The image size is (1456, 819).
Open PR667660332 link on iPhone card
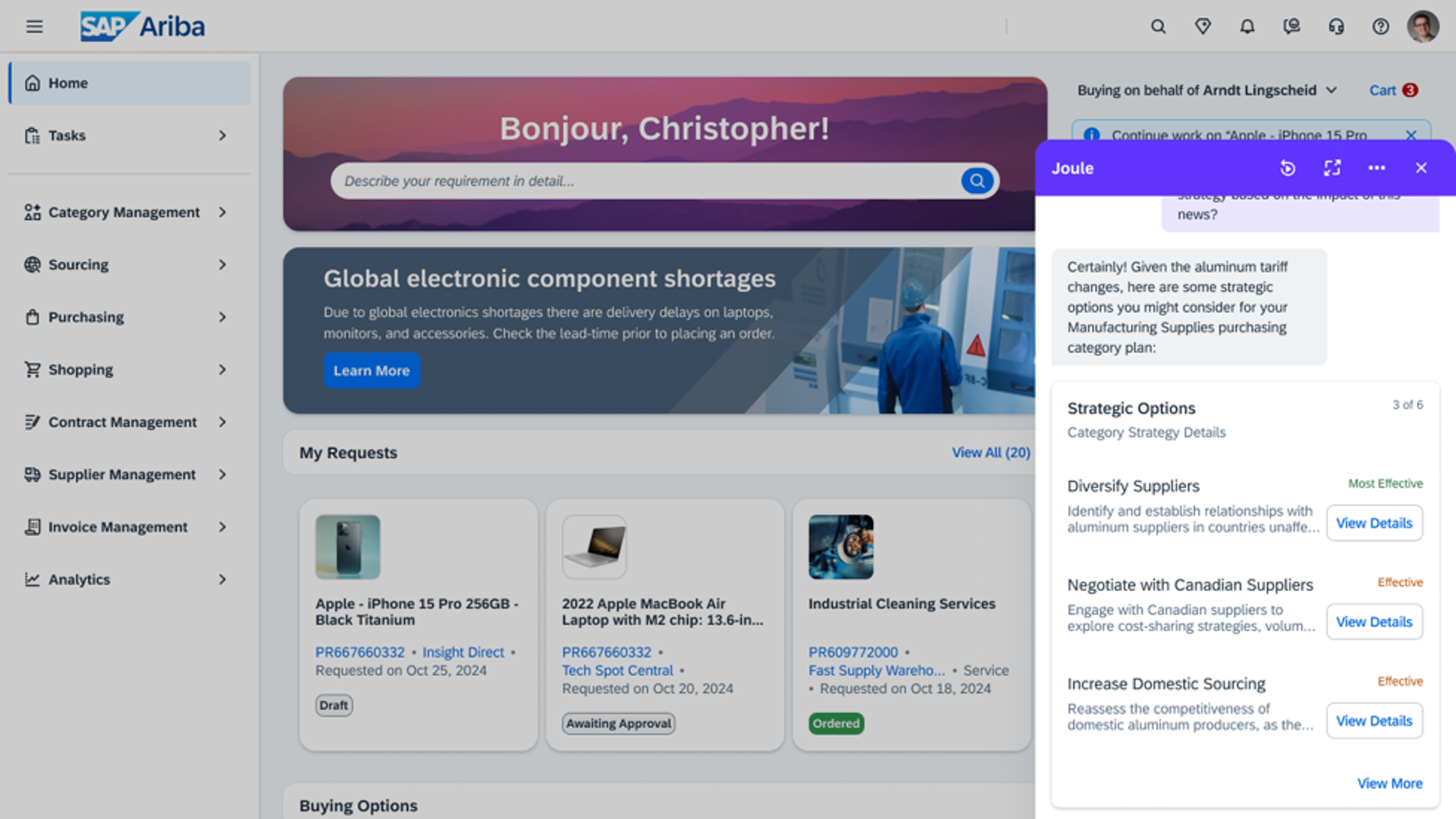[x=360, y=652]
